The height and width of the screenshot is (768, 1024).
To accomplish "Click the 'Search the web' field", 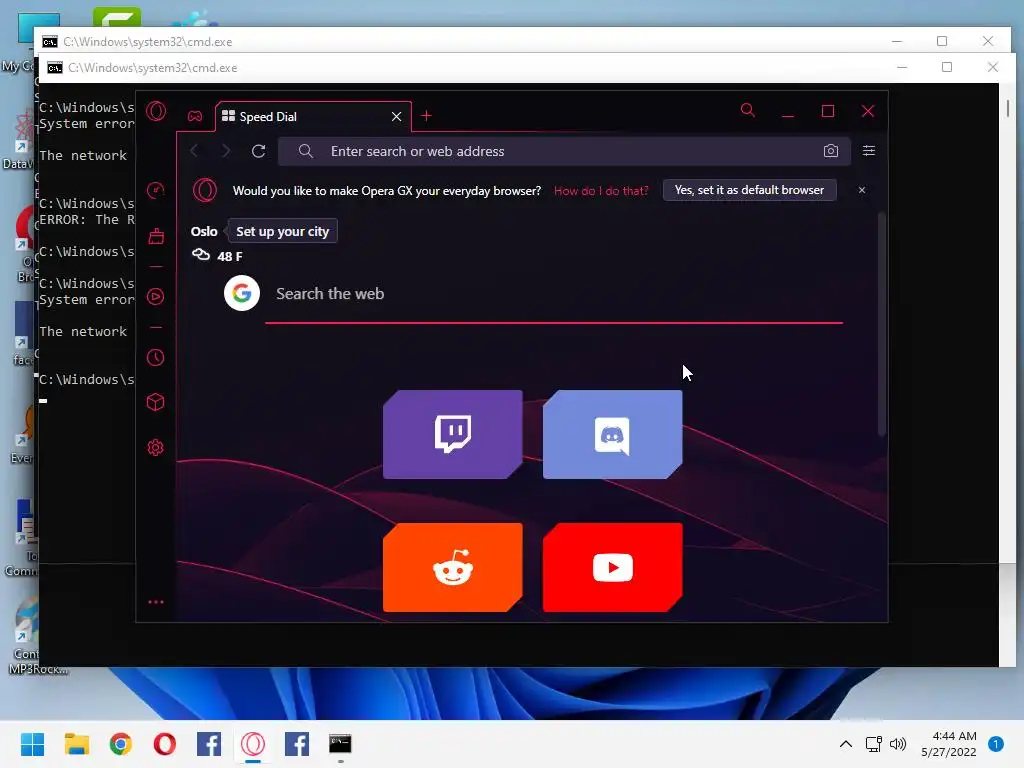I will [x=554, y=294].
